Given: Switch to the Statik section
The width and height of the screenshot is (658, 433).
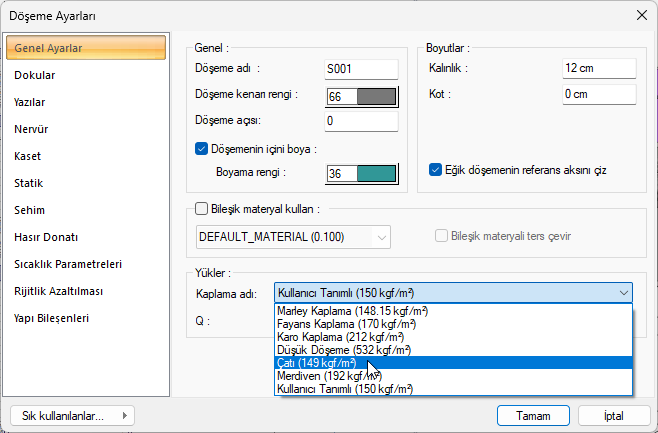Looking at the screenshot, I should [x=29, y=183].
